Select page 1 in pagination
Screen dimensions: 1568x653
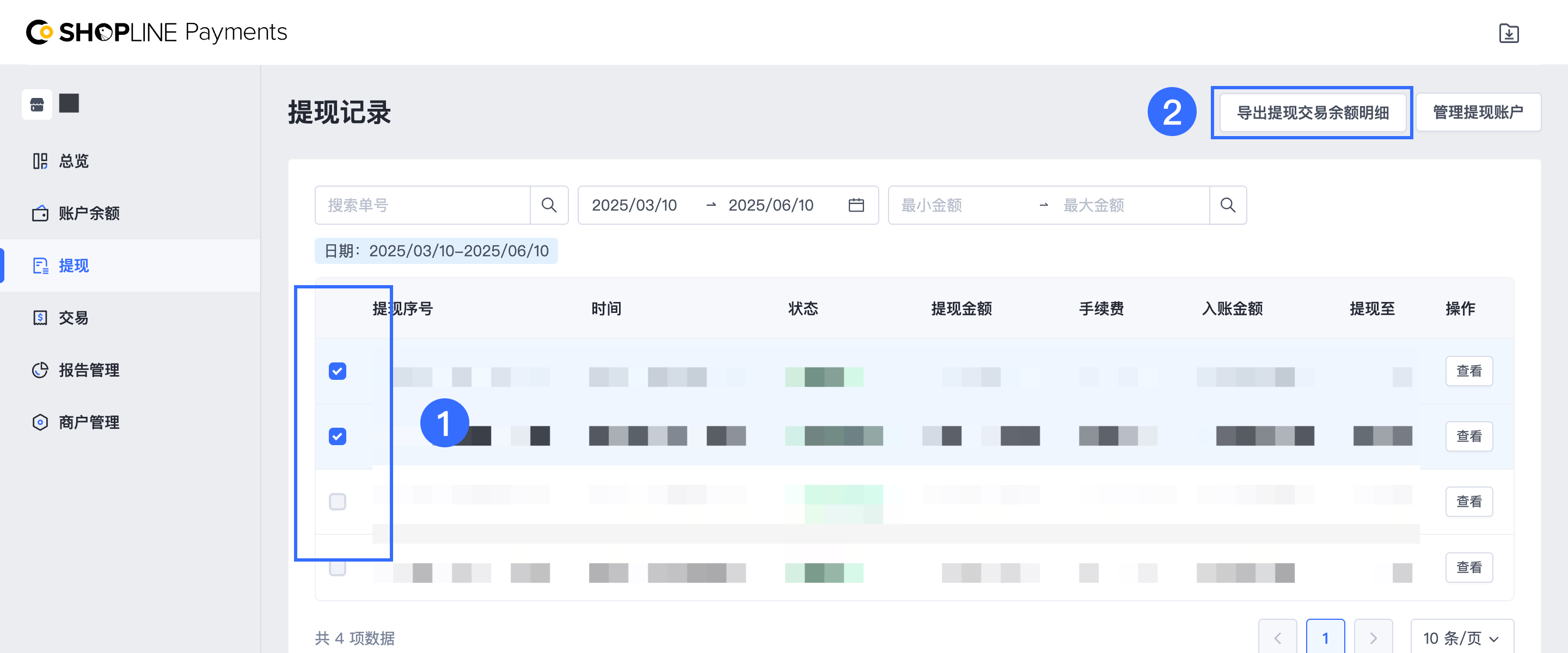[1325, 638]
